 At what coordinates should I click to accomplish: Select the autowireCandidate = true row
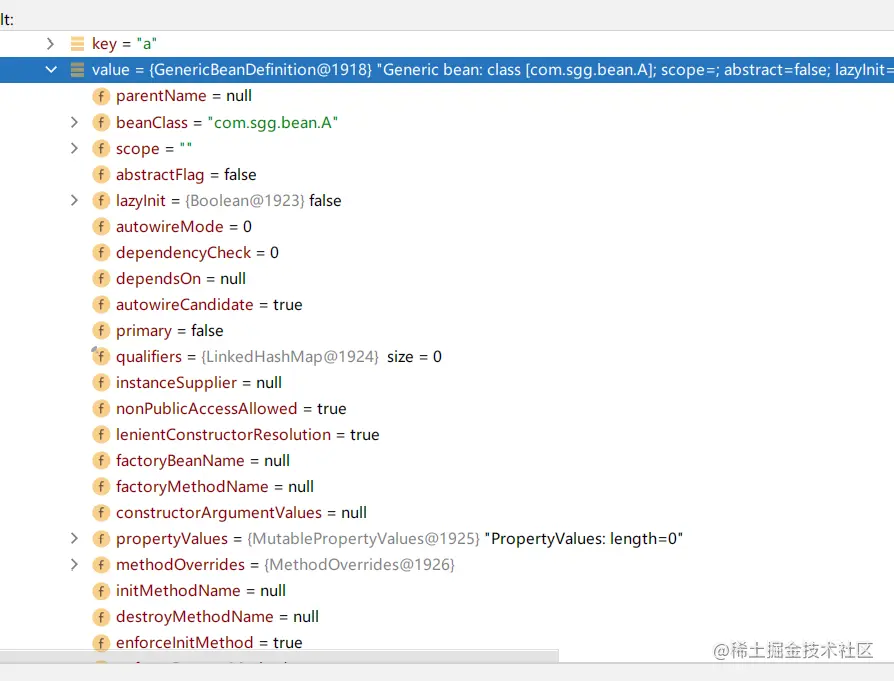click(x=209, y=305)
